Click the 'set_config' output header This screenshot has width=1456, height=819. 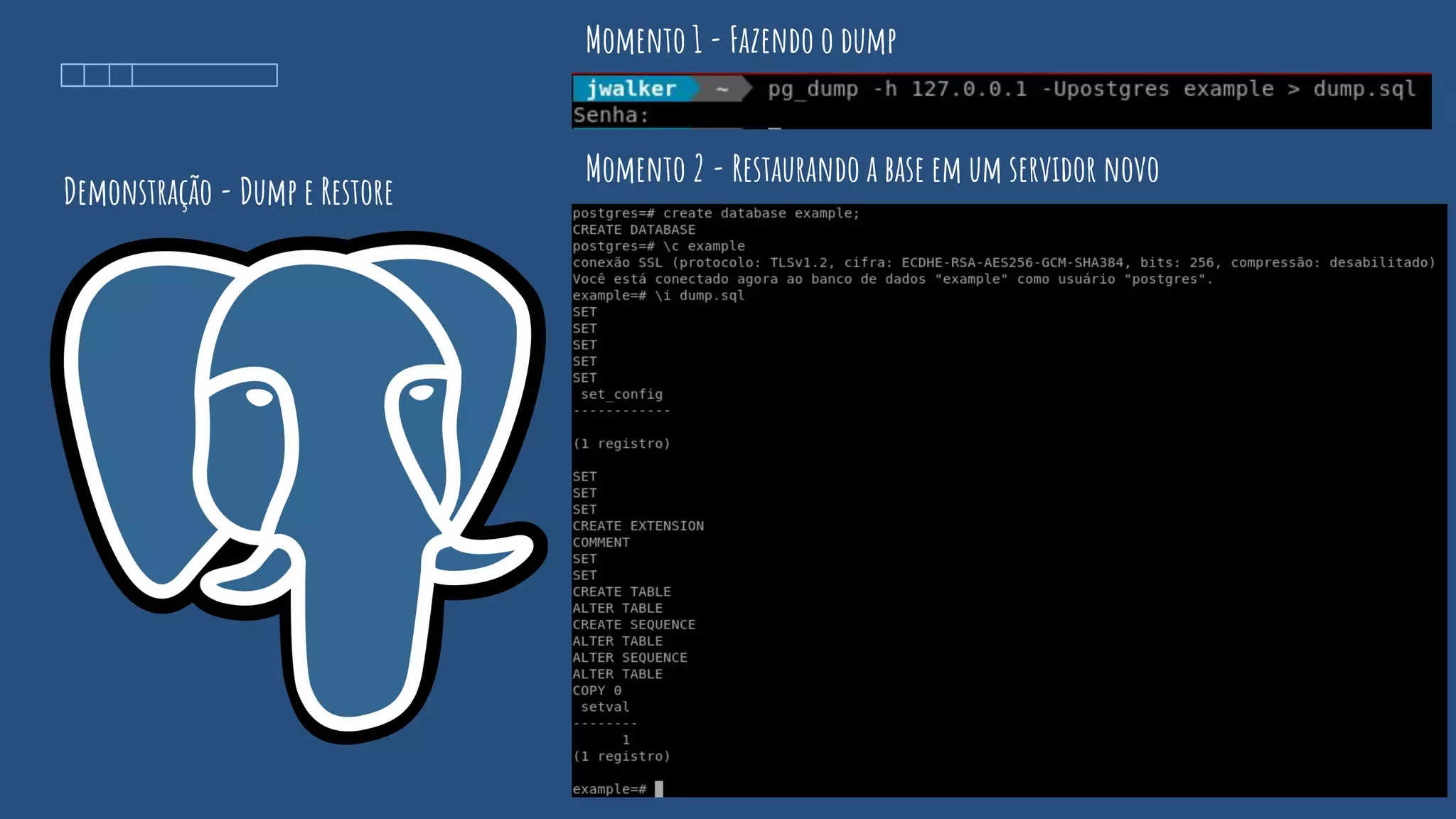(622, 394)
